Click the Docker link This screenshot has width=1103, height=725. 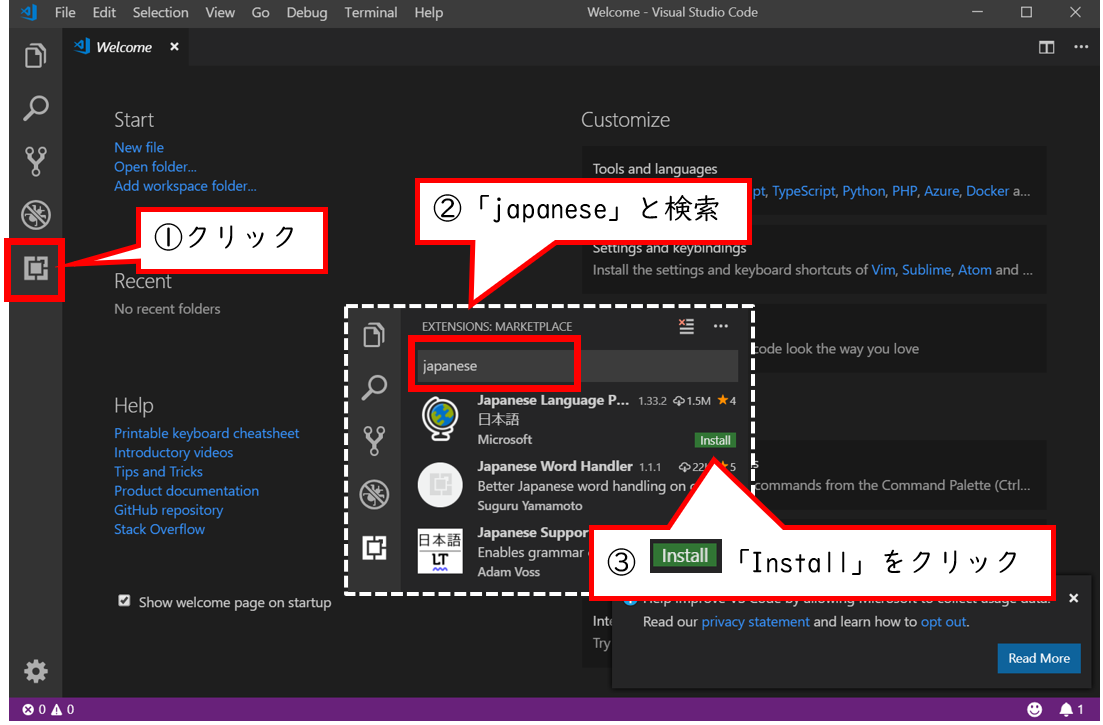pos(987,191)
